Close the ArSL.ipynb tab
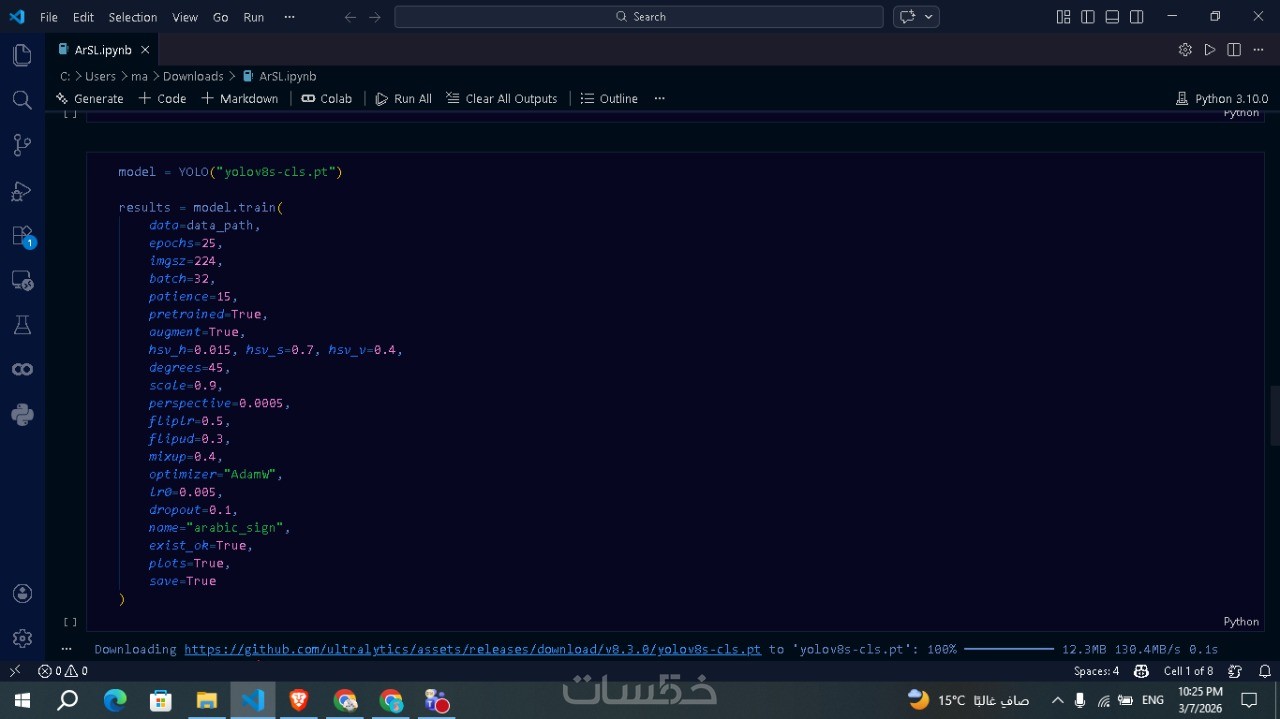 coord(145,50)
